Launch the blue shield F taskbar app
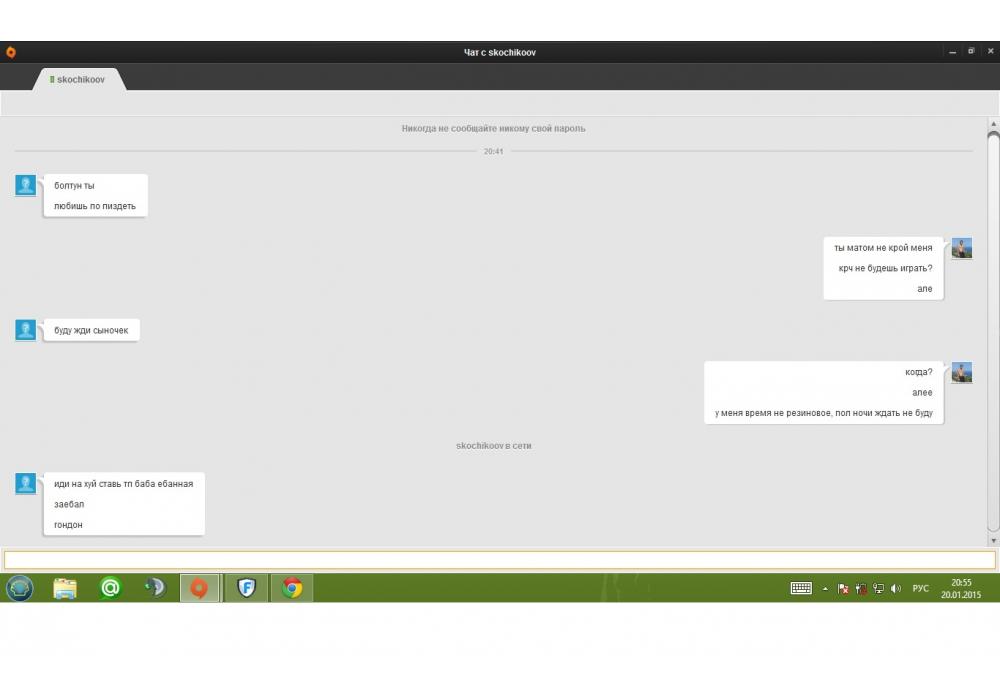This screenshot has width=1000, height=700. (x=246, y=588)
